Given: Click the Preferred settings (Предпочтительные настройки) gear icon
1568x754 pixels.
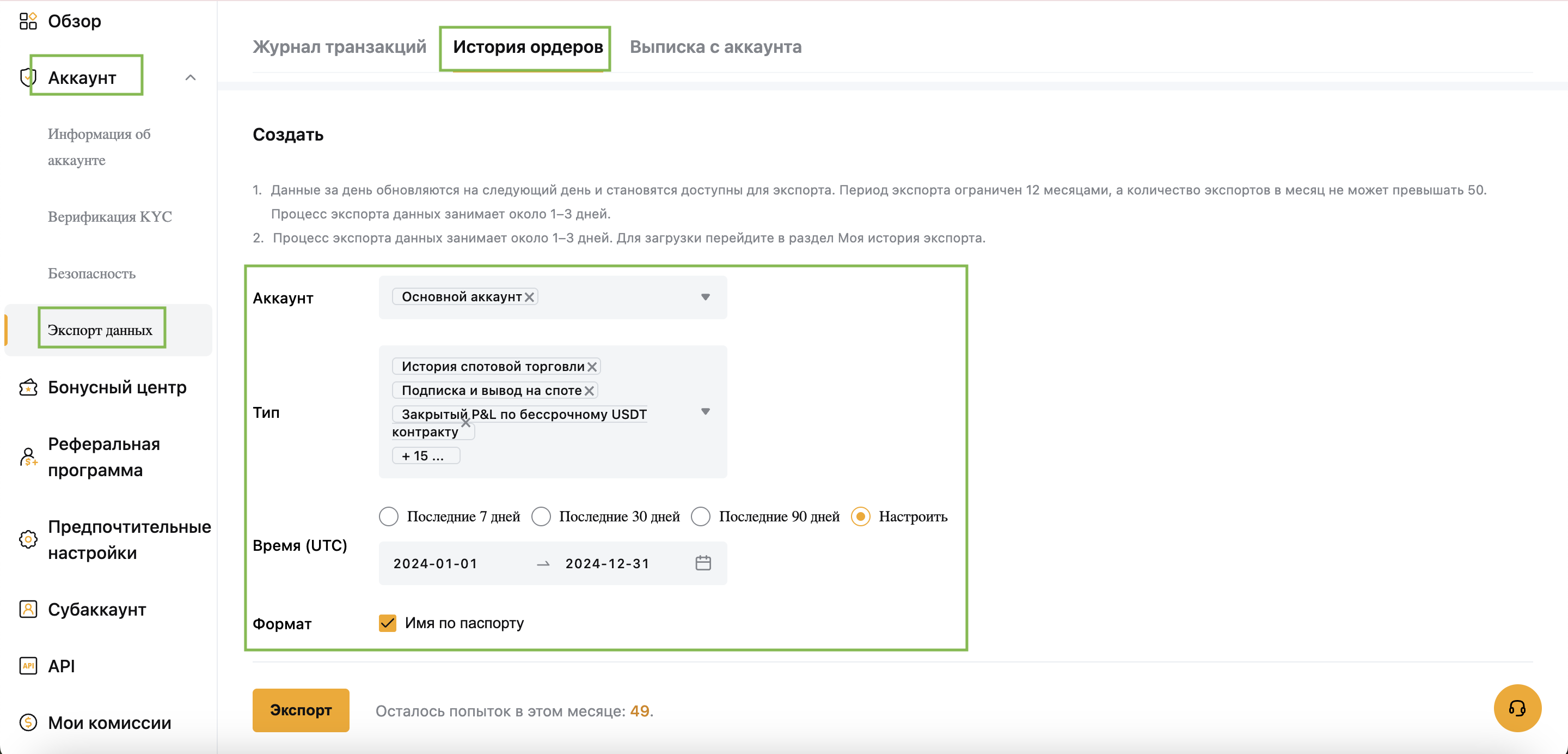Looking at the screenshot, I should [x=28, y=539].
